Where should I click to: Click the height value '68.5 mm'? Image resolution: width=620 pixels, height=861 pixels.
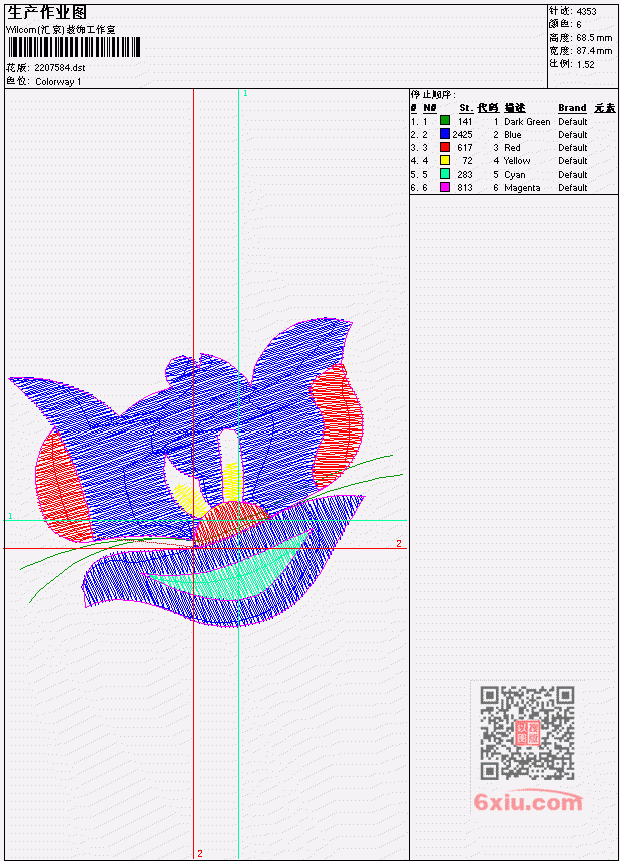(594, 38)
